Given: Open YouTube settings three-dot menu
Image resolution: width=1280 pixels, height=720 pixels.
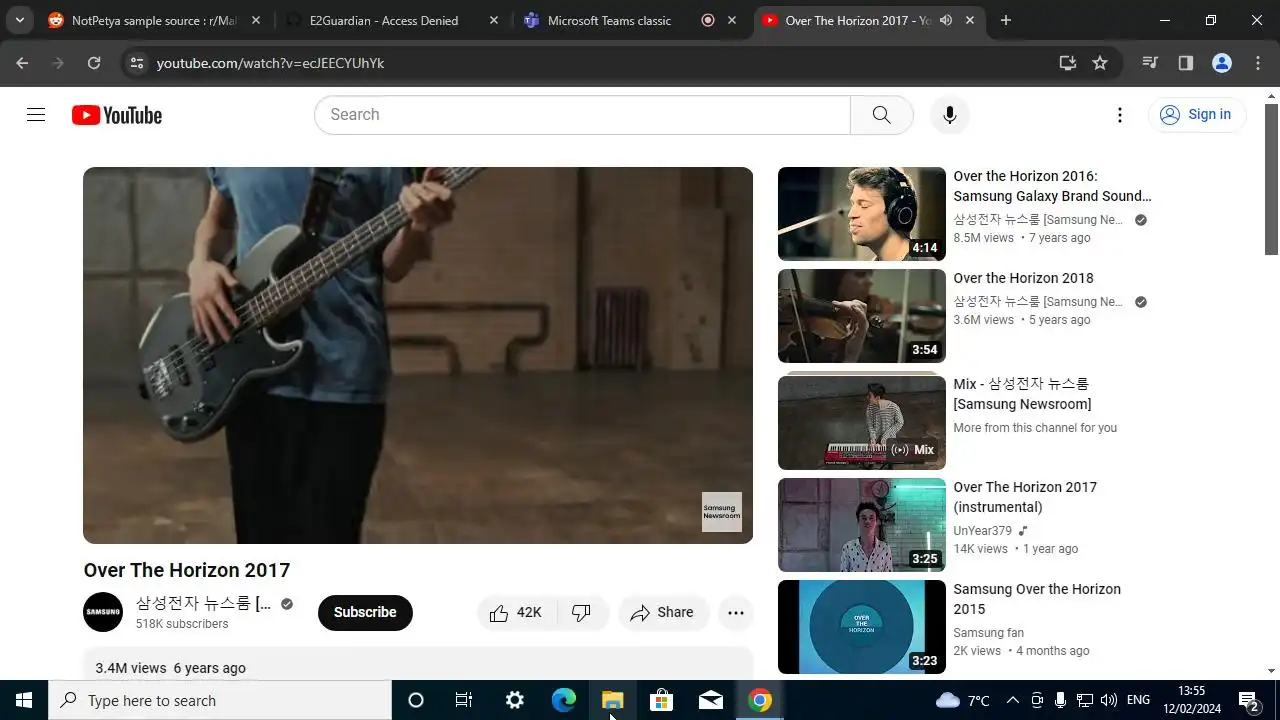Looking at the screenshot, I should 1120,115.
